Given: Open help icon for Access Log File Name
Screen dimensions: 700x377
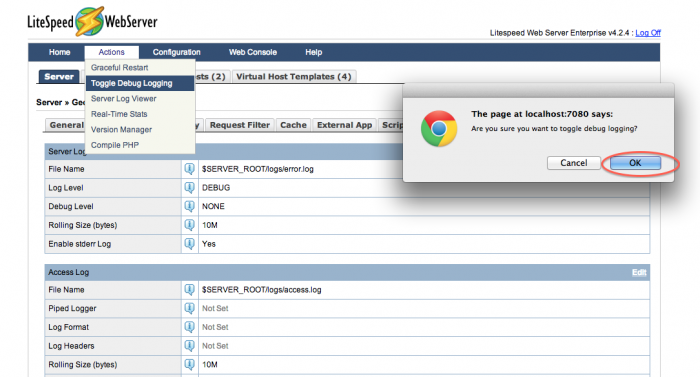Looking at the screenshot, I should (x=189, y=290).
